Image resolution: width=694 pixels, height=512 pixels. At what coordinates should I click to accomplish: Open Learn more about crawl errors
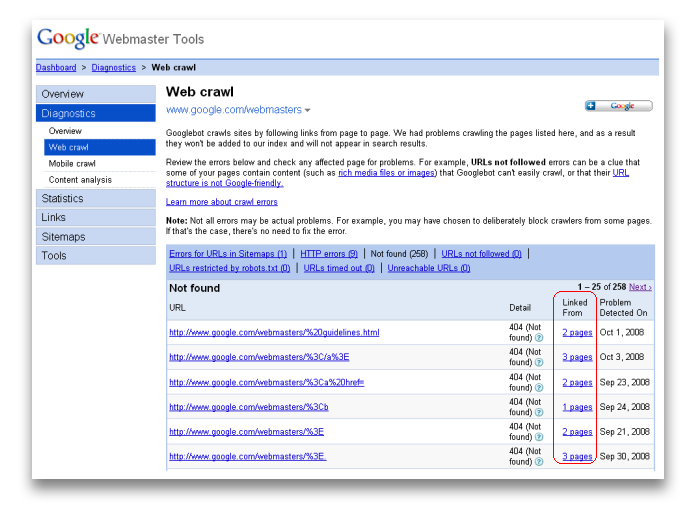coord(222,202)
